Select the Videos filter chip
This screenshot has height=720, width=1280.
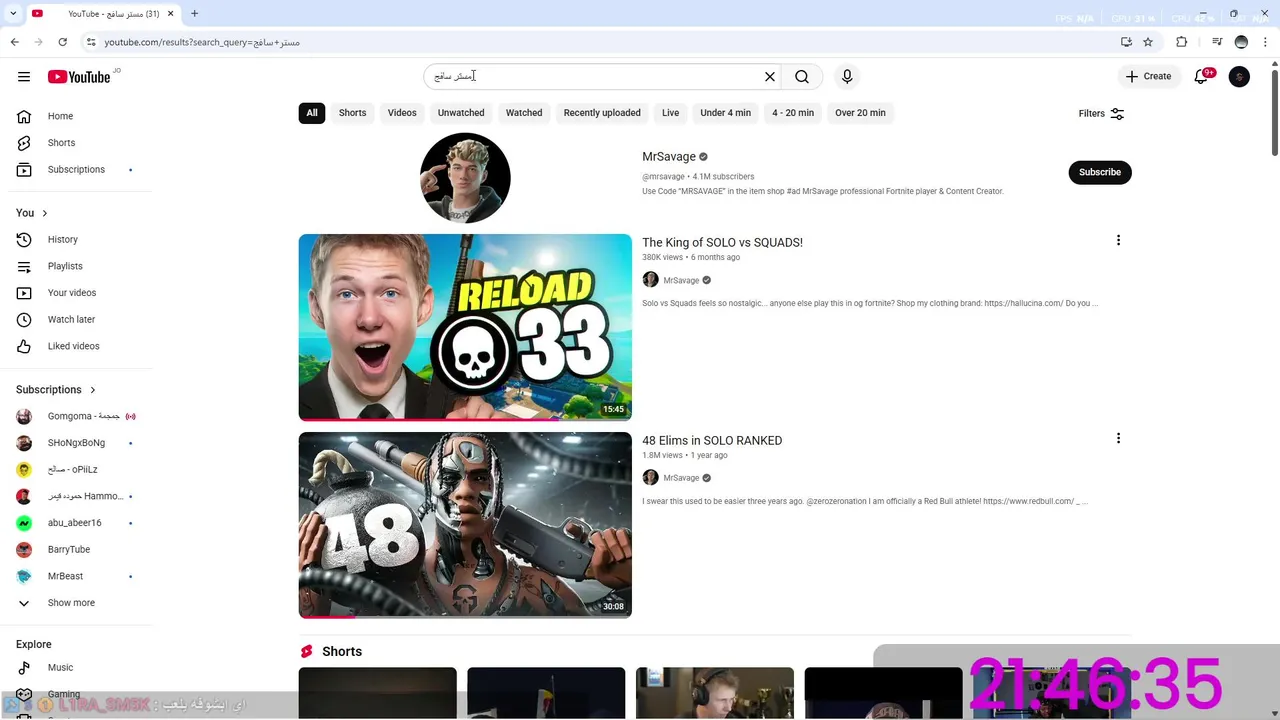(x=402, y=113)
